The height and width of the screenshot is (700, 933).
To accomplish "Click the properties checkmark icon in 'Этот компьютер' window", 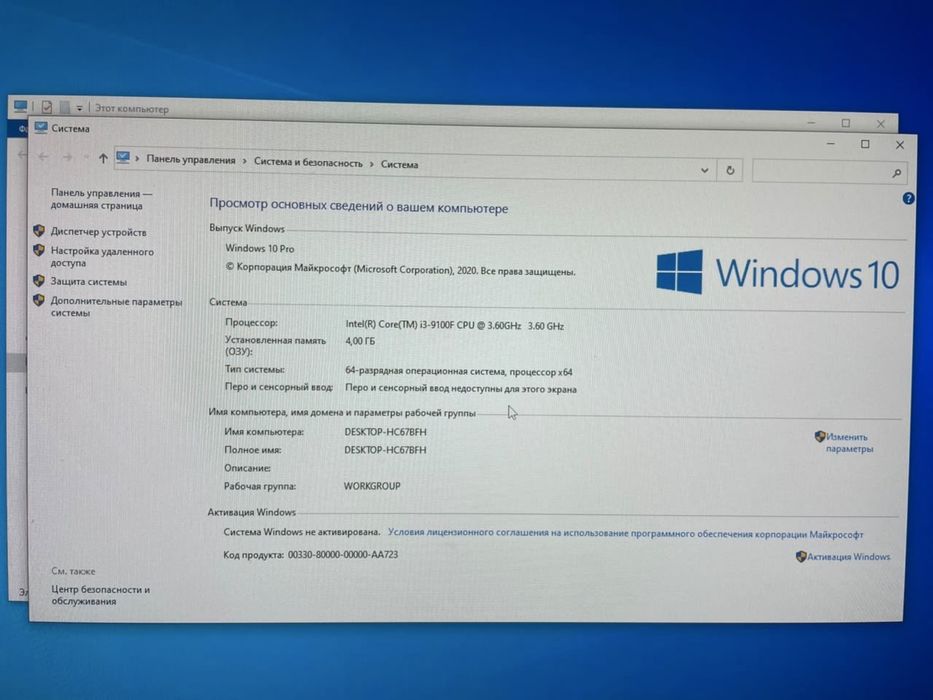I will click(x=47, y=107).
